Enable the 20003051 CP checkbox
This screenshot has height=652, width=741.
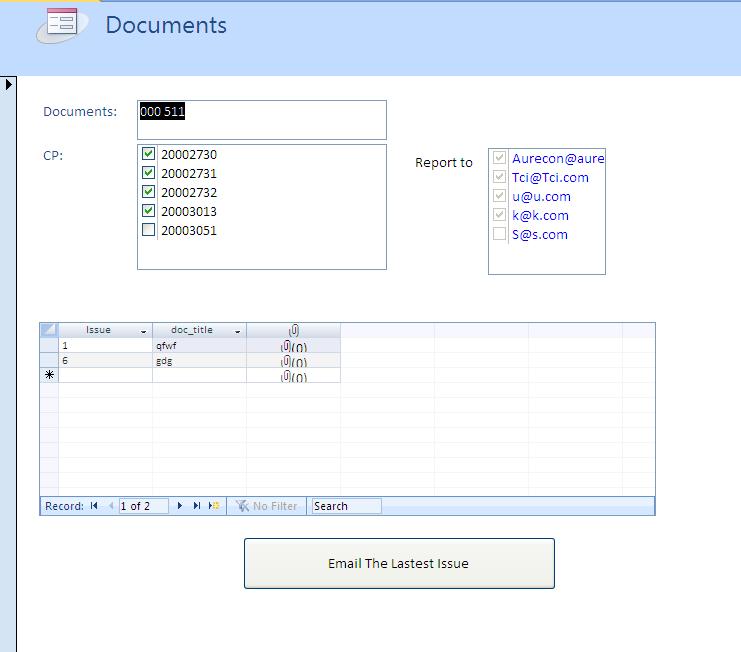point(149,231)
